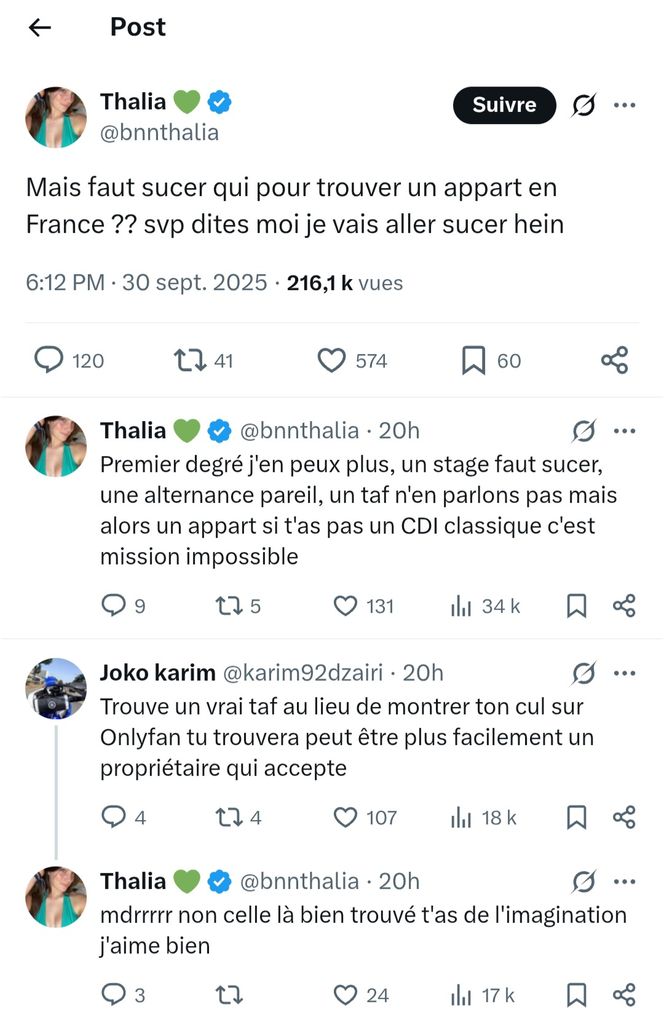Go back using the arrow icon
The width and height of the screenshot is (664, 1024).
point(40,28)
